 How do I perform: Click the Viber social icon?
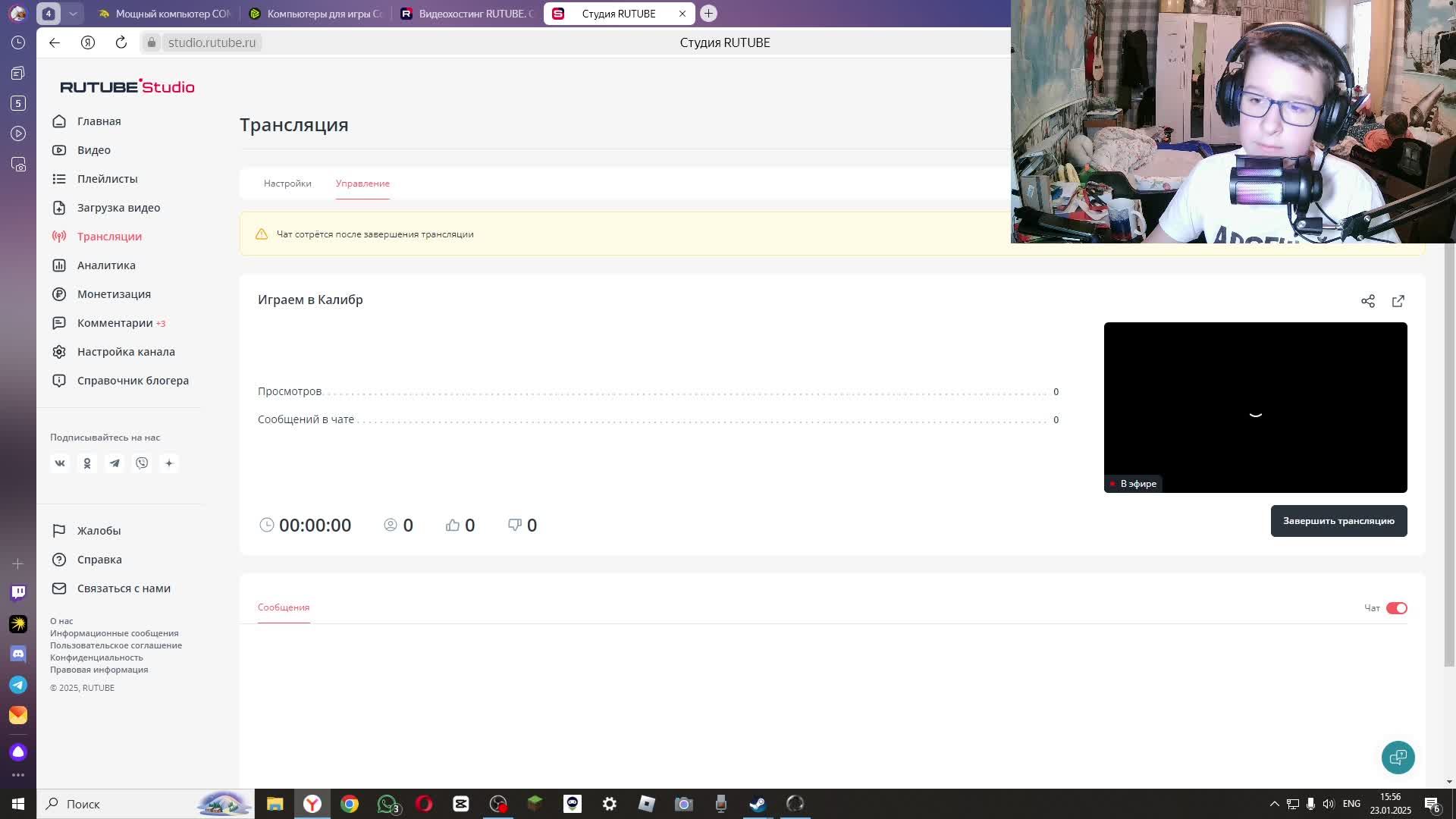pos(142,463)
